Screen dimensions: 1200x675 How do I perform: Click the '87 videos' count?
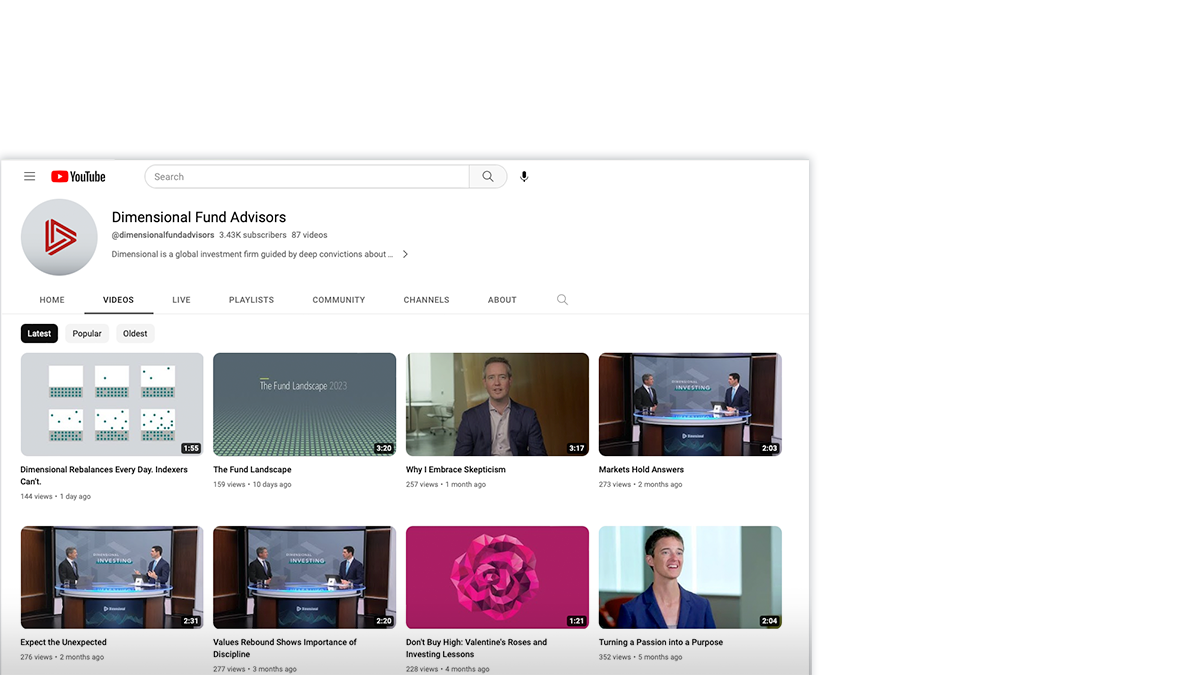tap(310, 235)
